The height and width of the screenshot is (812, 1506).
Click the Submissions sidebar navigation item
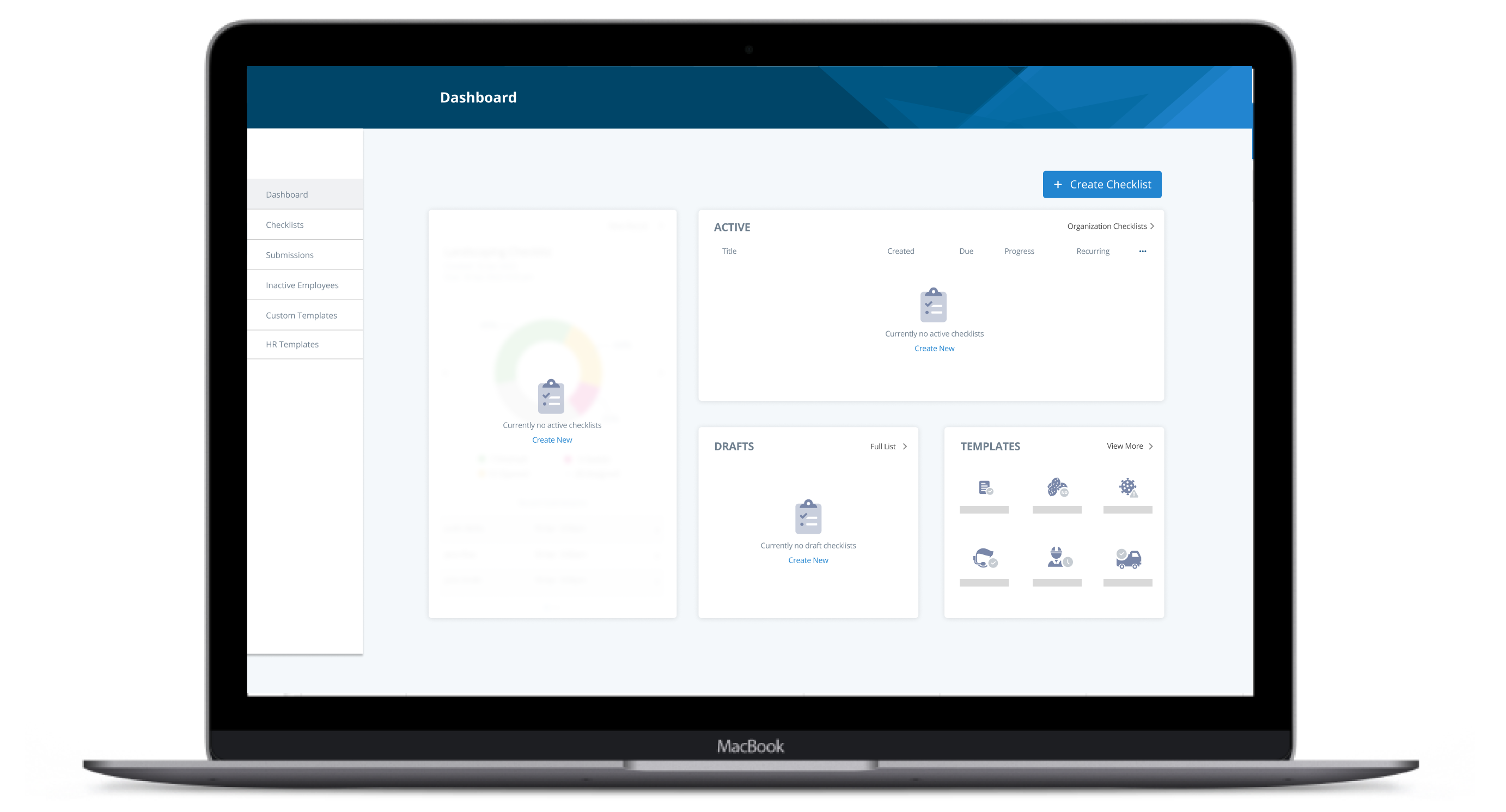click(289, 254)
